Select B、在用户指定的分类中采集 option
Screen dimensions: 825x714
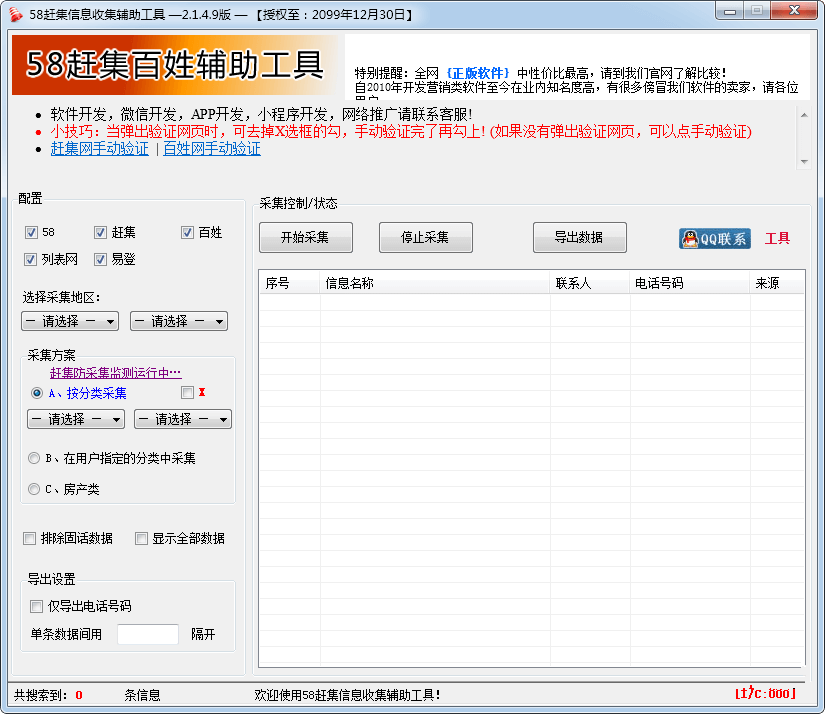click(34, 458)
